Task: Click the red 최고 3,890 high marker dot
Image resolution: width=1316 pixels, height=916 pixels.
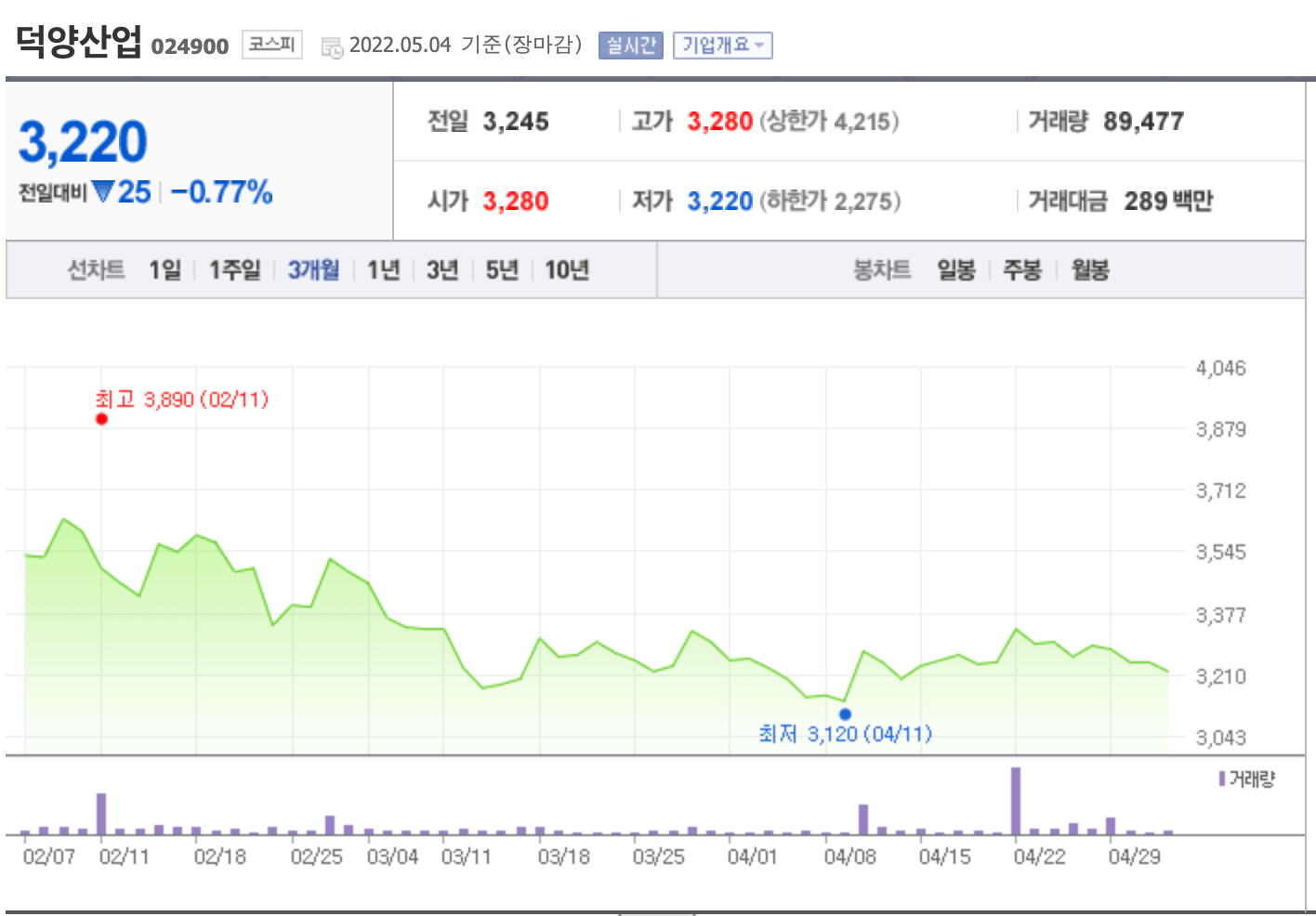Action: click(x=101, y=419)
